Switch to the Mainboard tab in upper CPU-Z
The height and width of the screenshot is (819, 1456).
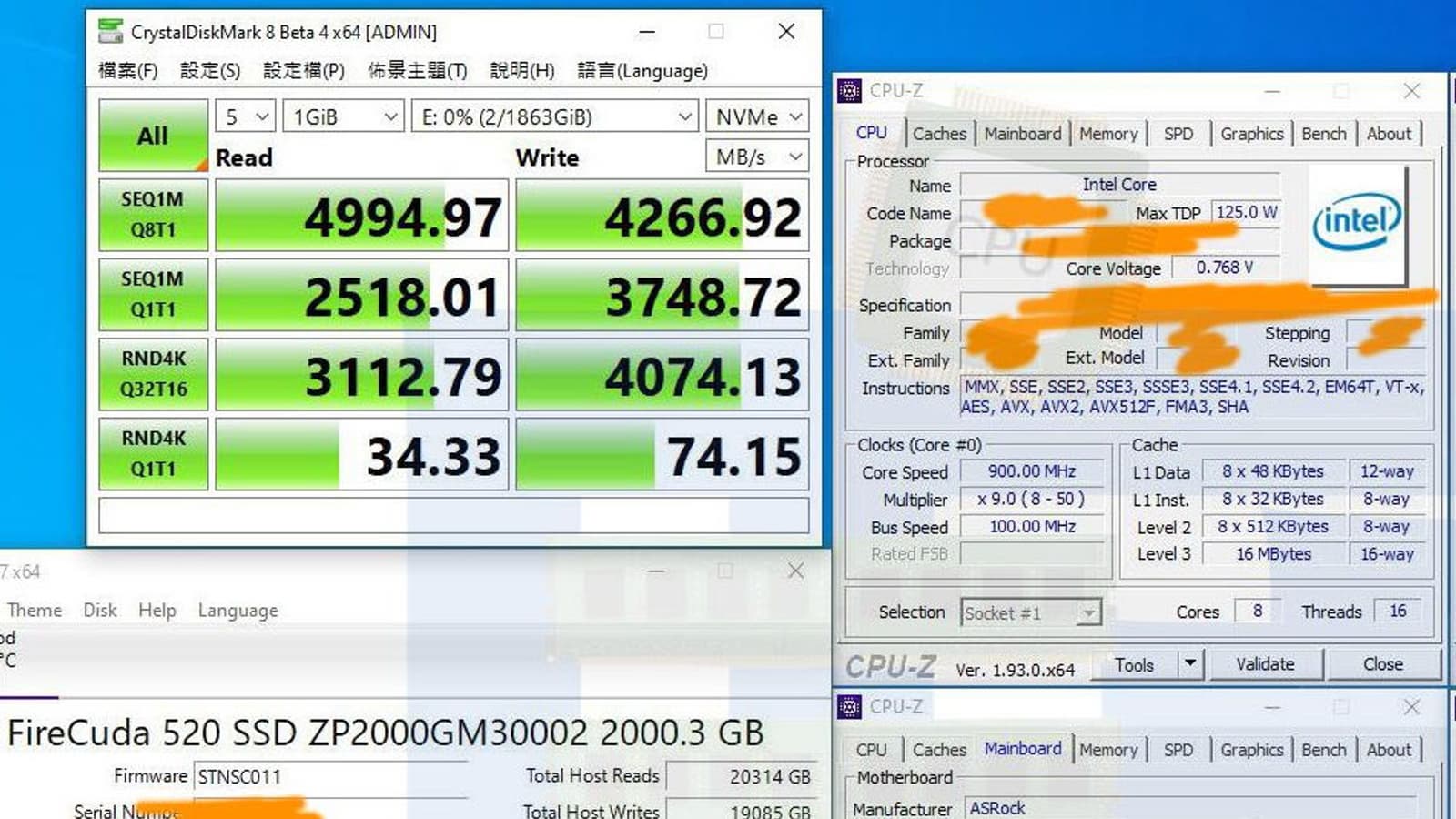click(x=1023, y=134)
